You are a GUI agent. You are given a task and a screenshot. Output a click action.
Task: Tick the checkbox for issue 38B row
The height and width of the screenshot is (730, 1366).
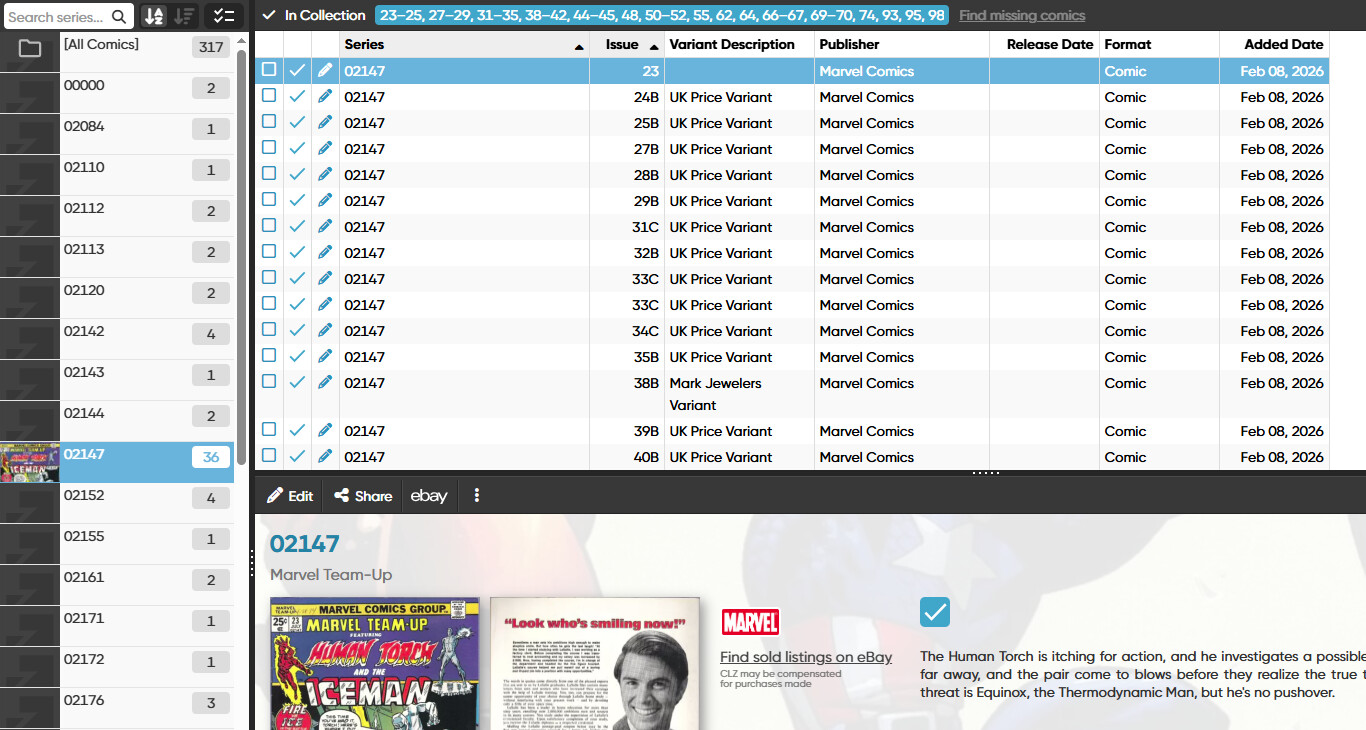[269, 381]
